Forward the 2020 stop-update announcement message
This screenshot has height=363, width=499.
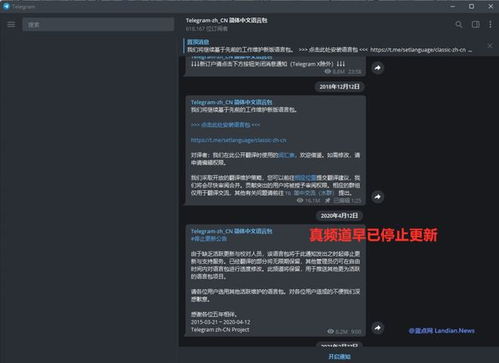tap(377, 328)
